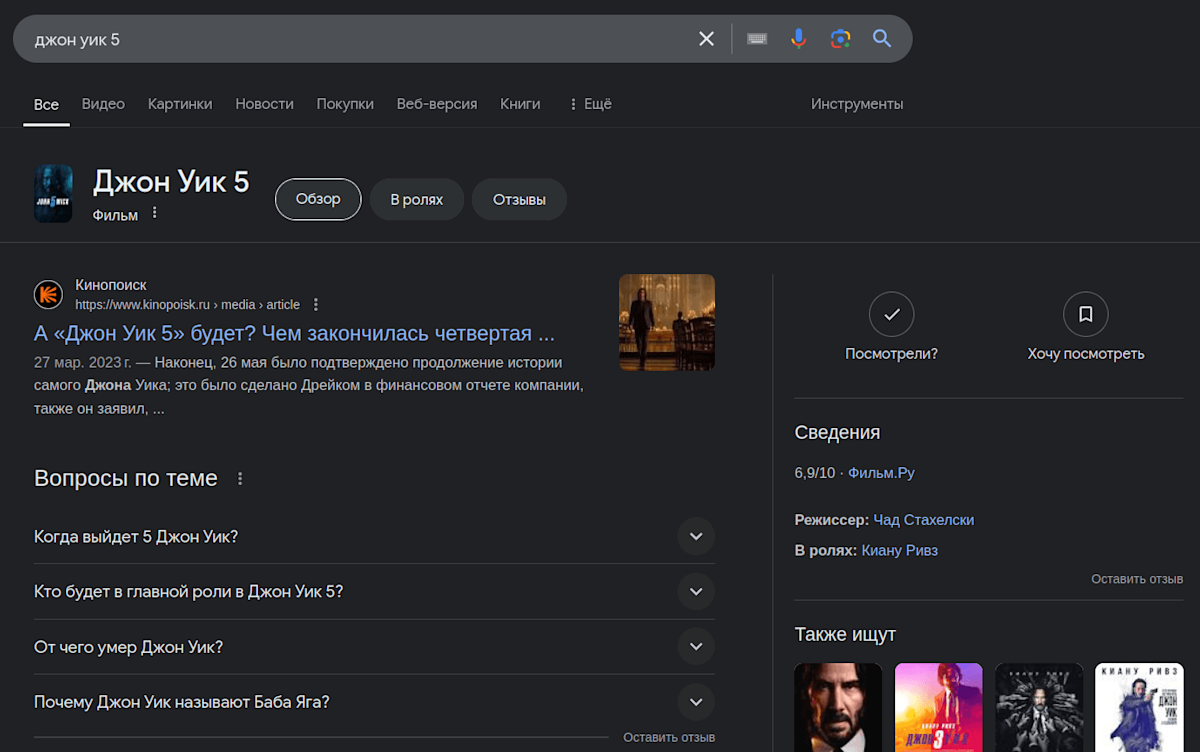Viewport: 1200px width, 752px height.
Task: Submit search with the magnifying glass icon
Action: [x=881, y=39]
